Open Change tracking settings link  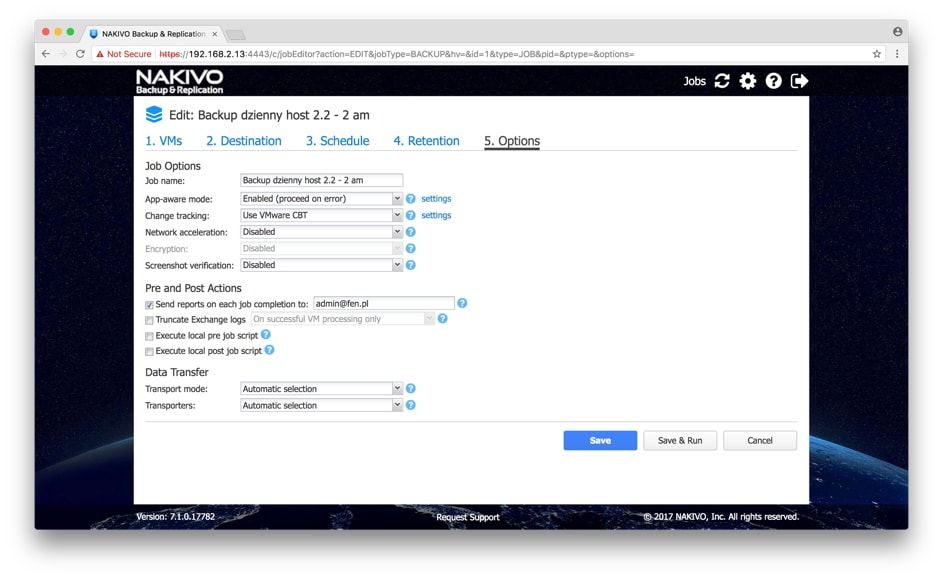click(436, 215)
